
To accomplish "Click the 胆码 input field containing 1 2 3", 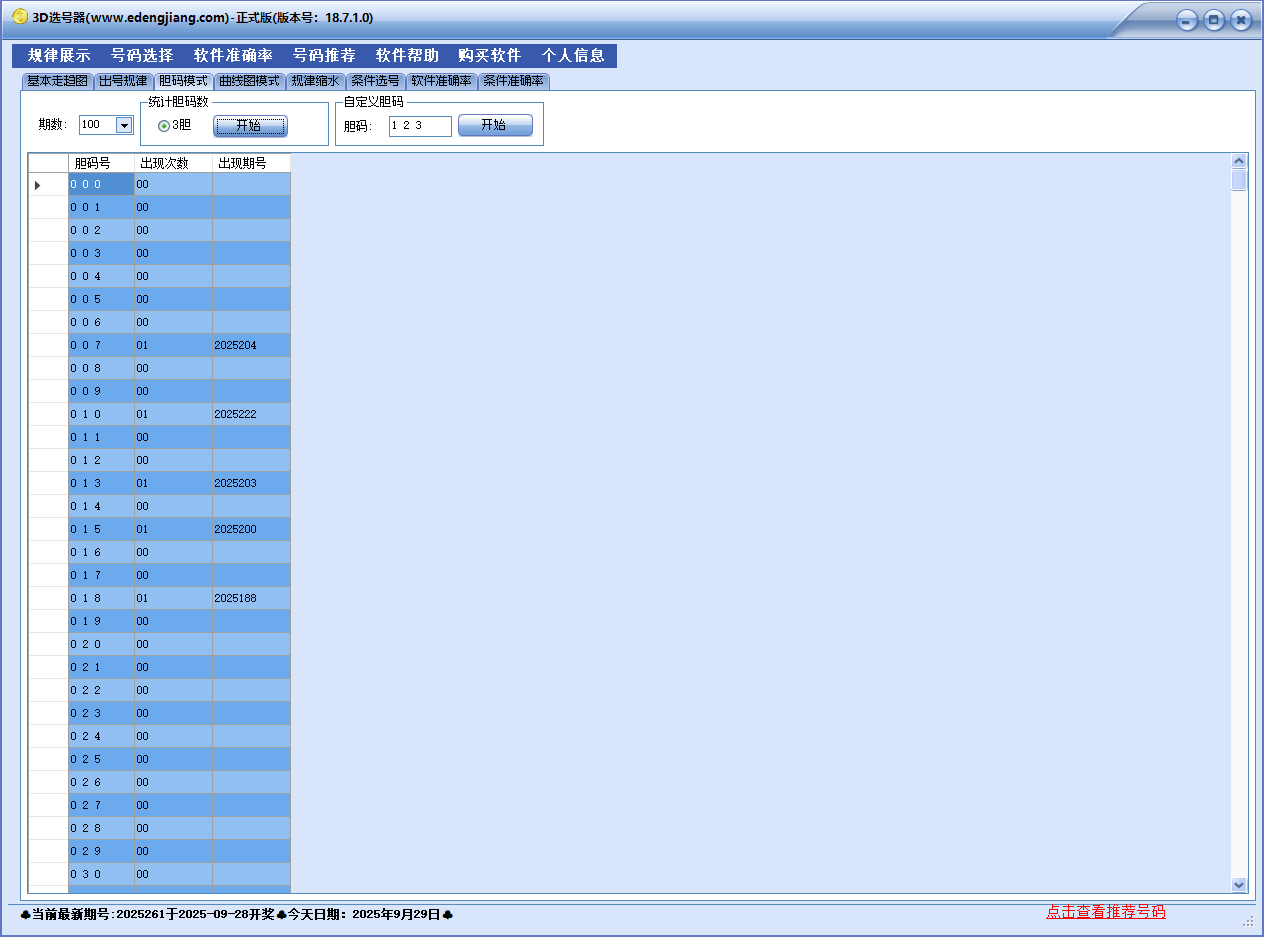I will [419, 126].
